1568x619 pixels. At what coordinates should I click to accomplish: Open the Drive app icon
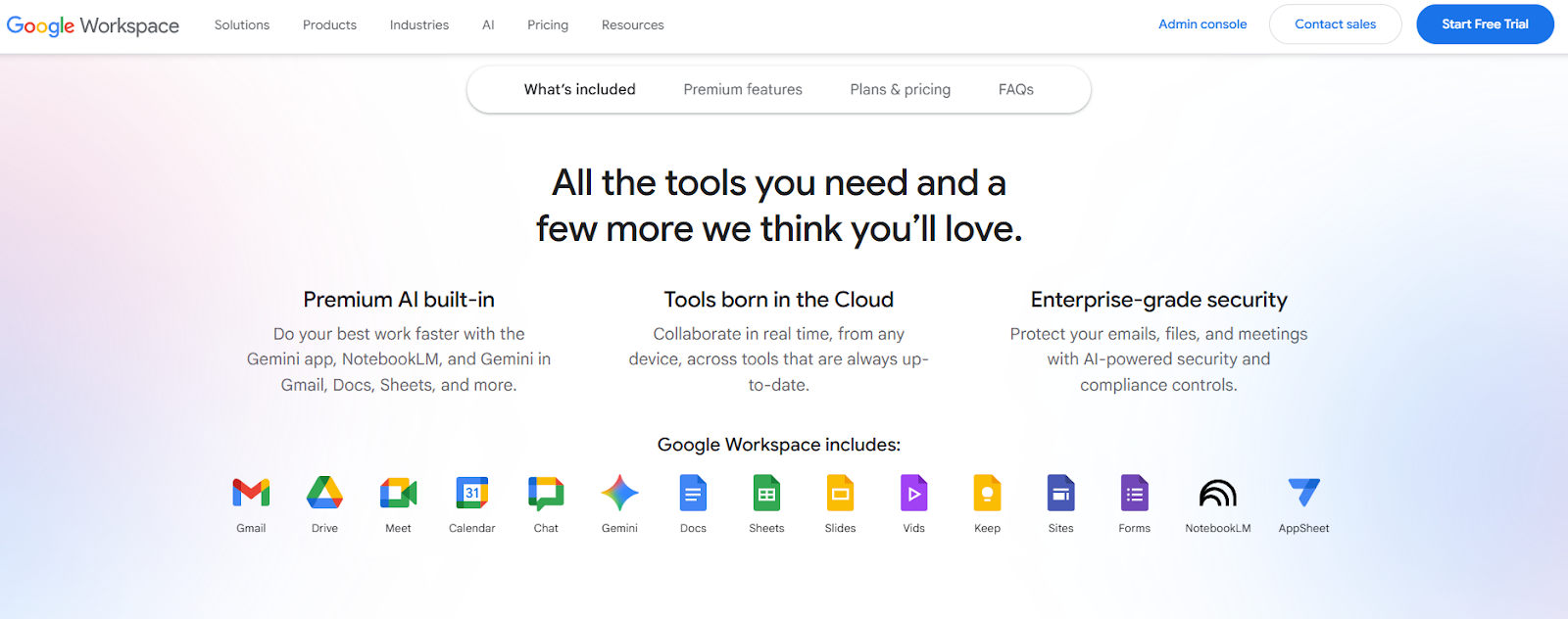324,493
